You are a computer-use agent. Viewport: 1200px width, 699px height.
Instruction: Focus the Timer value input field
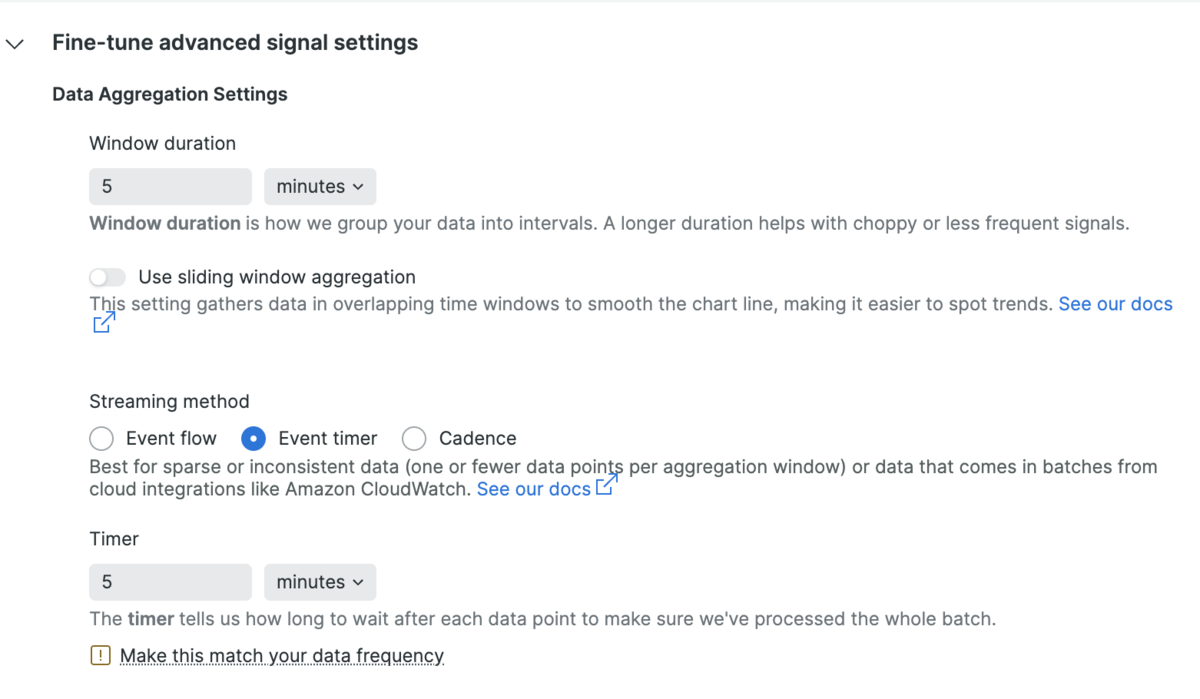(x=170, y=583)
